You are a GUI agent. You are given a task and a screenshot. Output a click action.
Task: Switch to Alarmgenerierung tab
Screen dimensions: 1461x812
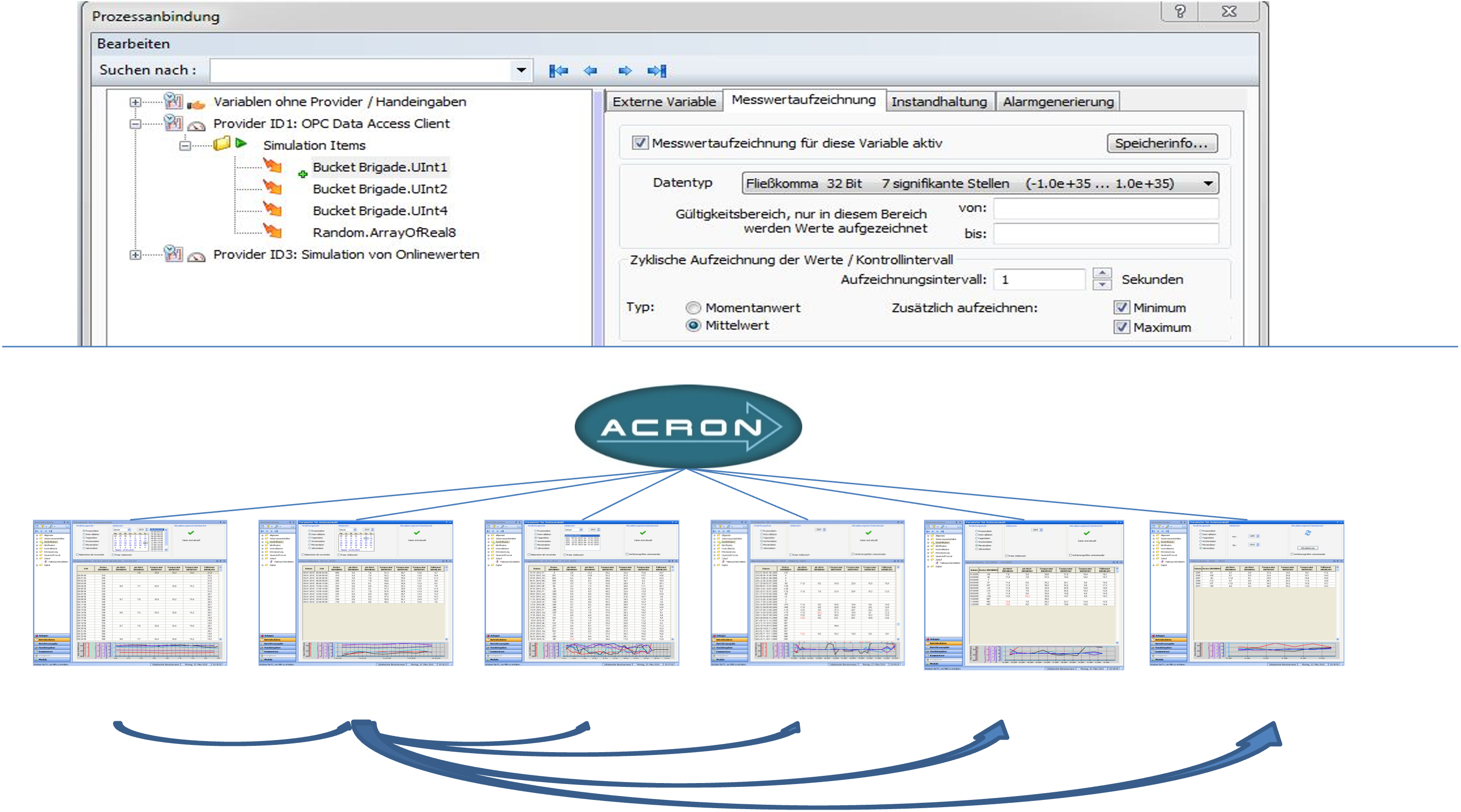[x=1058, y=101]
